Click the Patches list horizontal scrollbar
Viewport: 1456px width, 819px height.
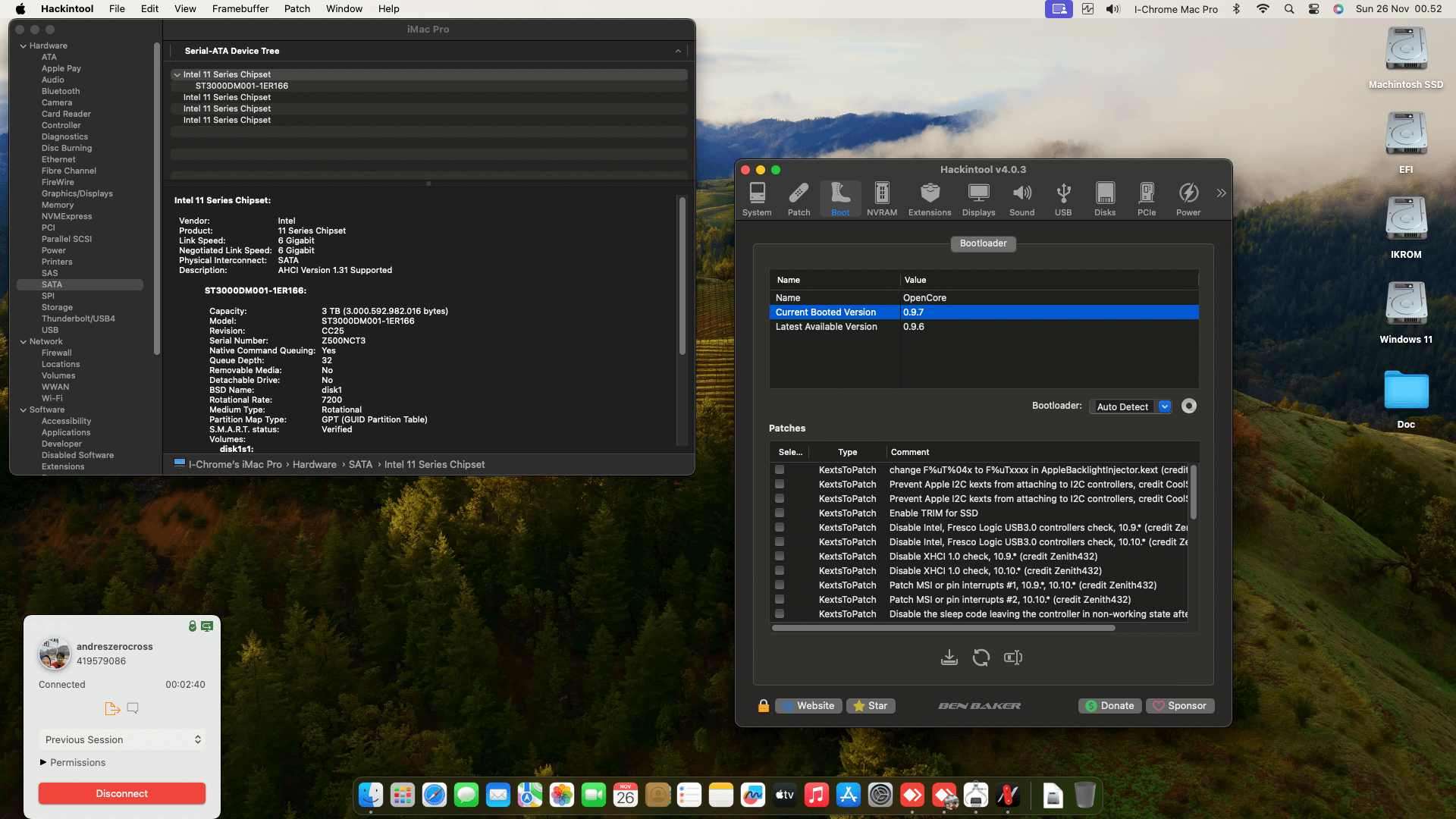[x=943, y=628]
